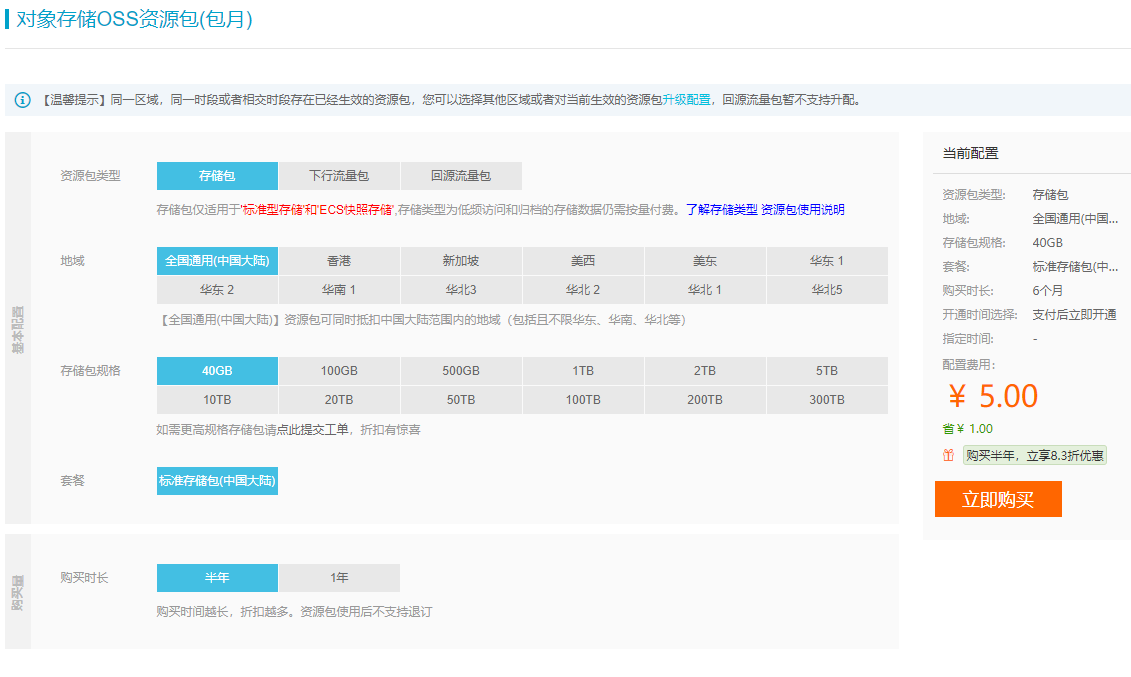Click the red gift icon near discount
This screenshot has height=677, width=1131.
click(948, 456)
